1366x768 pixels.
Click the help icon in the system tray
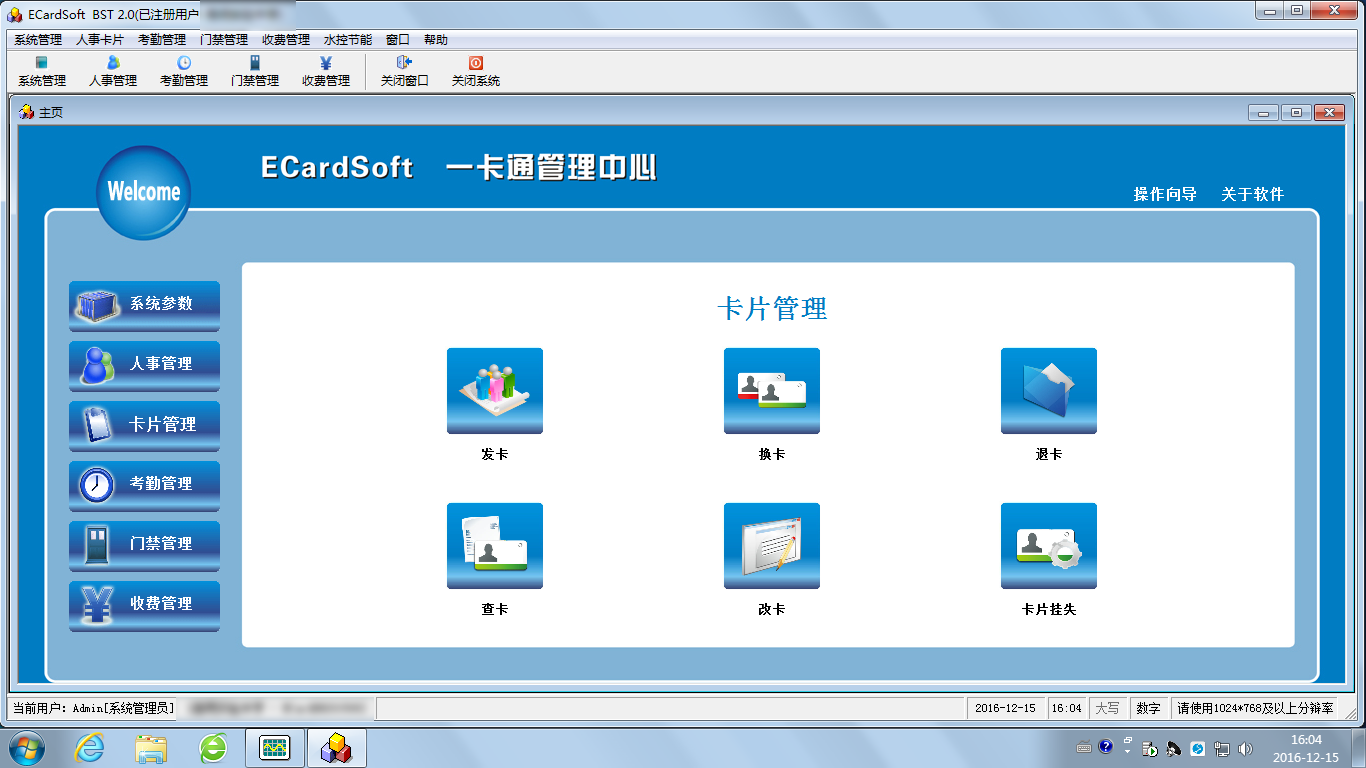(x=1105, y=747)
